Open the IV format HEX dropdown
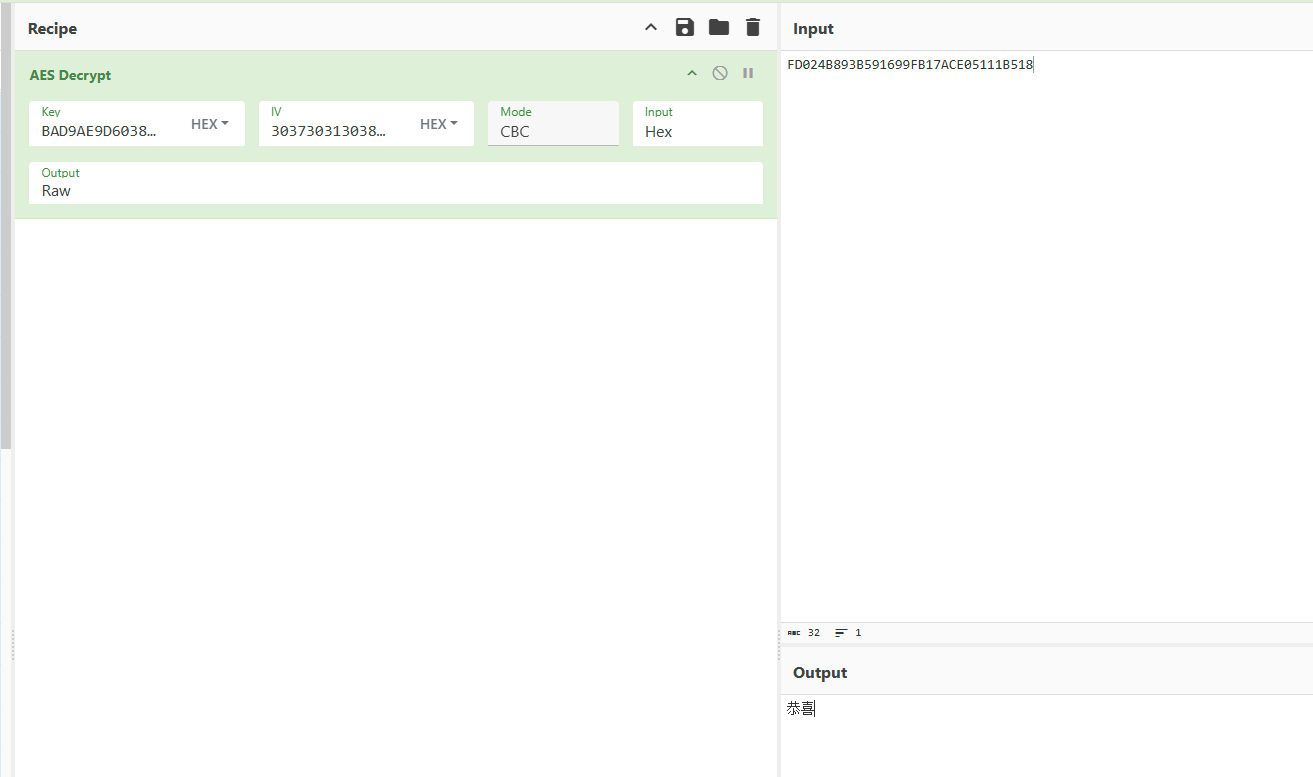 (439, 124)
